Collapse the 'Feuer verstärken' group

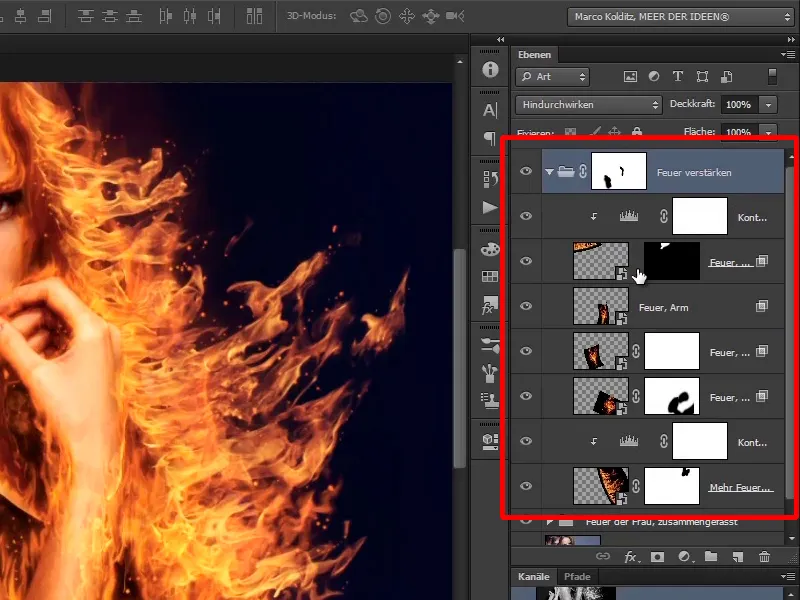(549, 172)
